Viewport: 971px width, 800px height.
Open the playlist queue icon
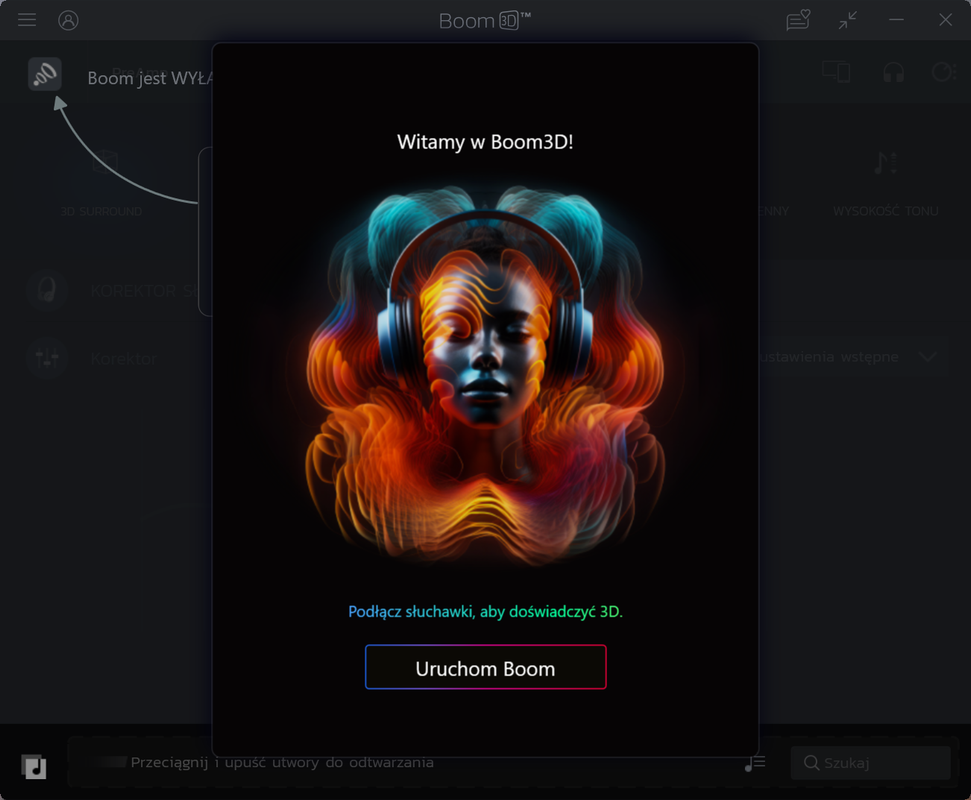(755, 763)
